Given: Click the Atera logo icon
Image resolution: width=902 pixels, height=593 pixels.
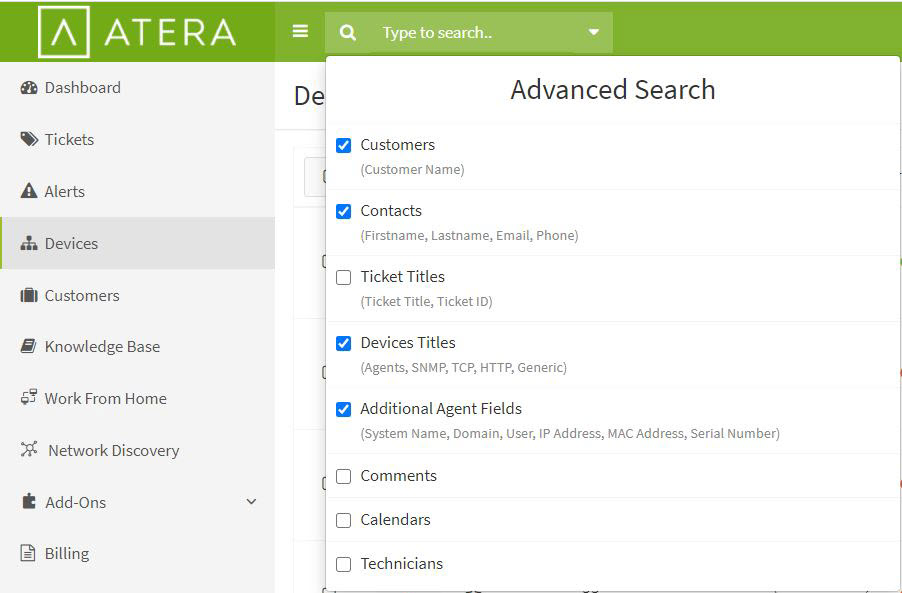Looking at the screenshot, I should (64, 32).
